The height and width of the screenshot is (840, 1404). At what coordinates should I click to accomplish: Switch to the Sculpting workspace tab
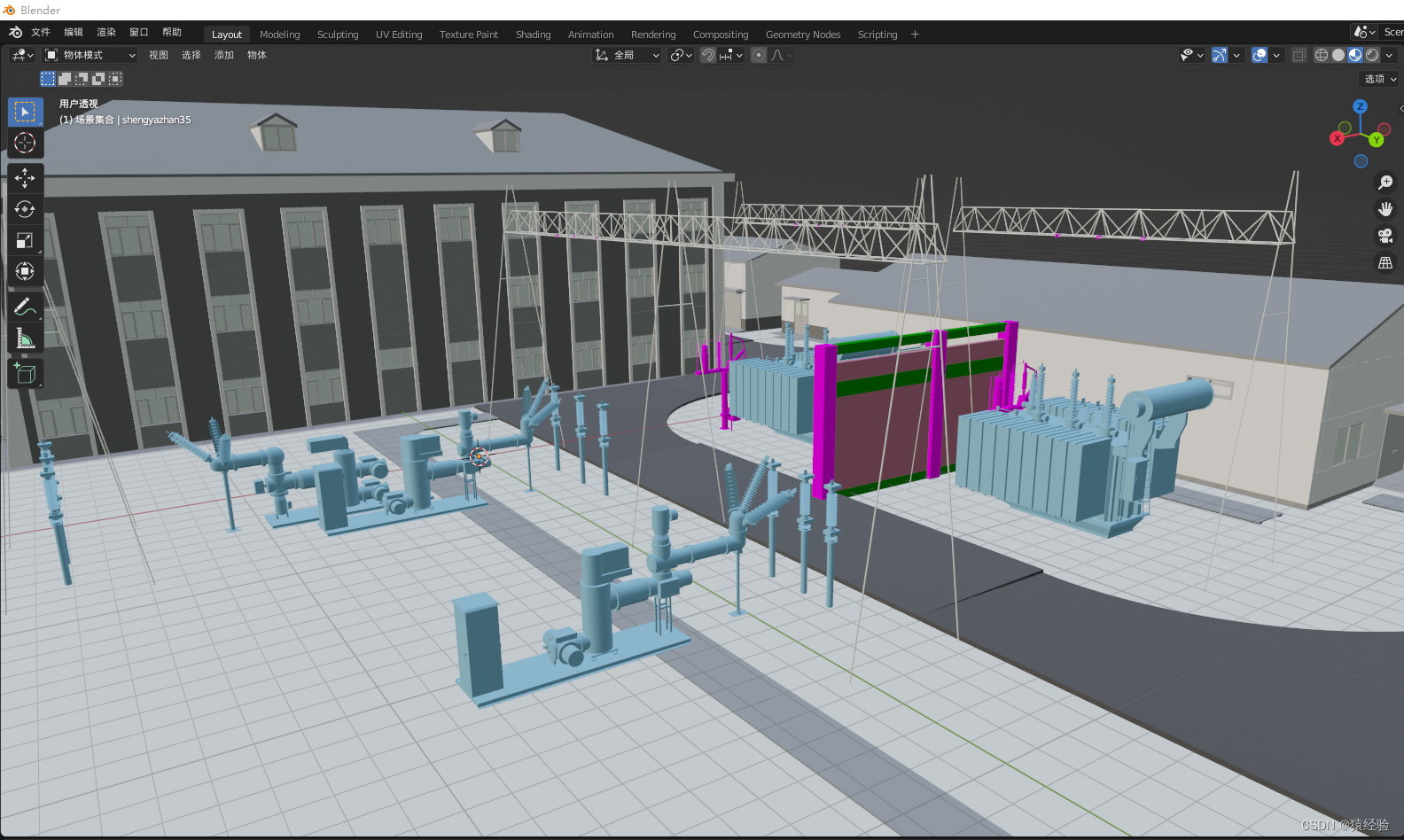tap(338, 35)
